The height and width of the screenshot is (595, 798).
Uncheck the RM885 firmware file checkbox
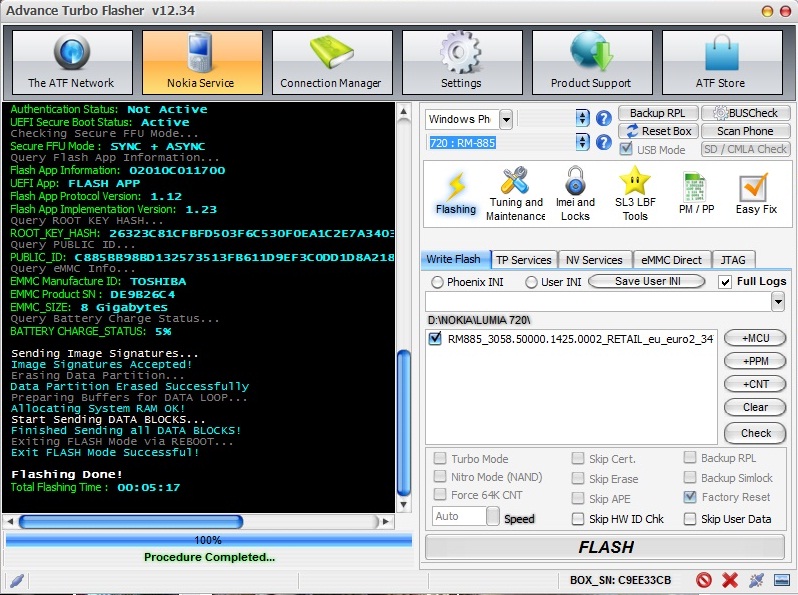pyautogui.click(x=435, y=338)
